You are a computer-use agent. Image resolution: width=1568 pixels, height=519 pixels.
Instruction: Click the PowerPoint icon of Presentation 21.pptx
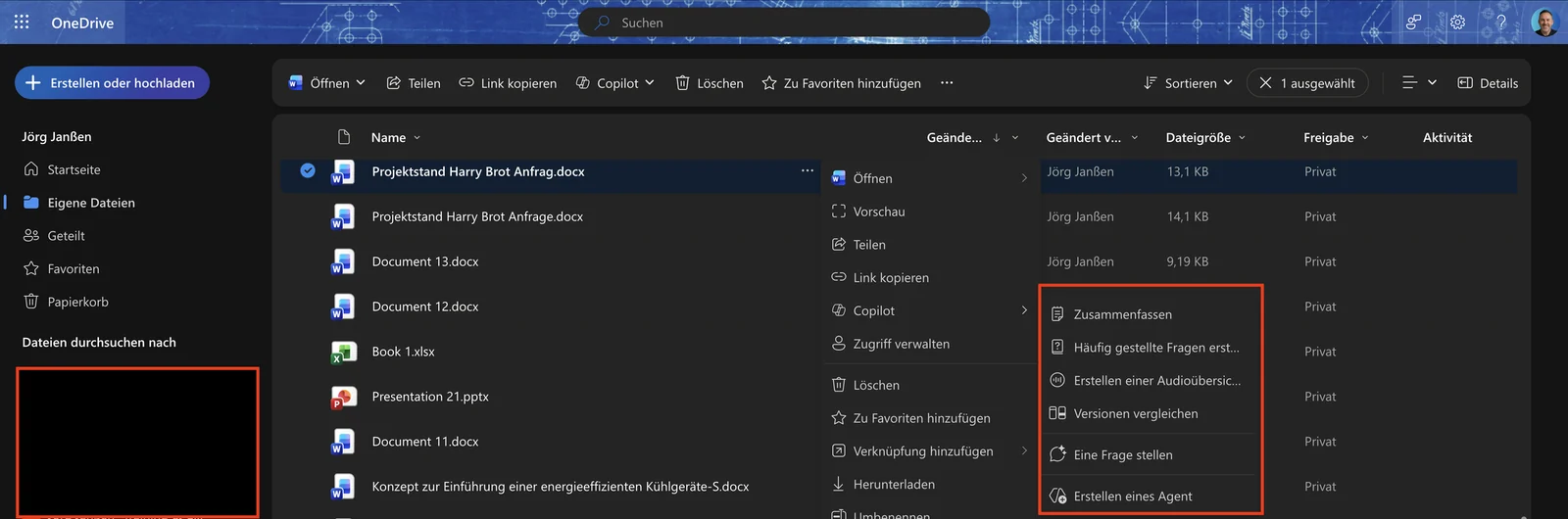(x=343, y=398)
